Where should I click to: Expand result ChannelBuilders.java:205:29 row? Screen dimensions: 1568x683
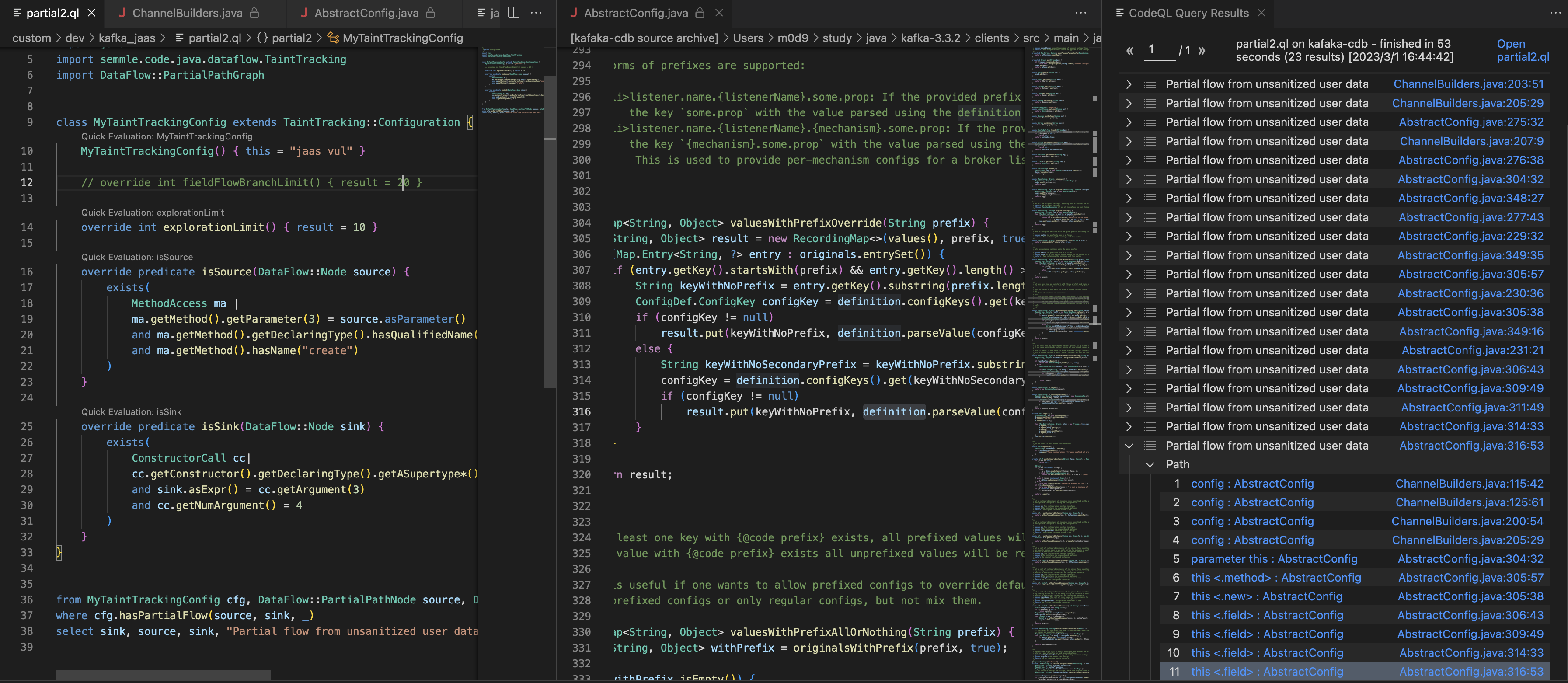point(1129,104)
